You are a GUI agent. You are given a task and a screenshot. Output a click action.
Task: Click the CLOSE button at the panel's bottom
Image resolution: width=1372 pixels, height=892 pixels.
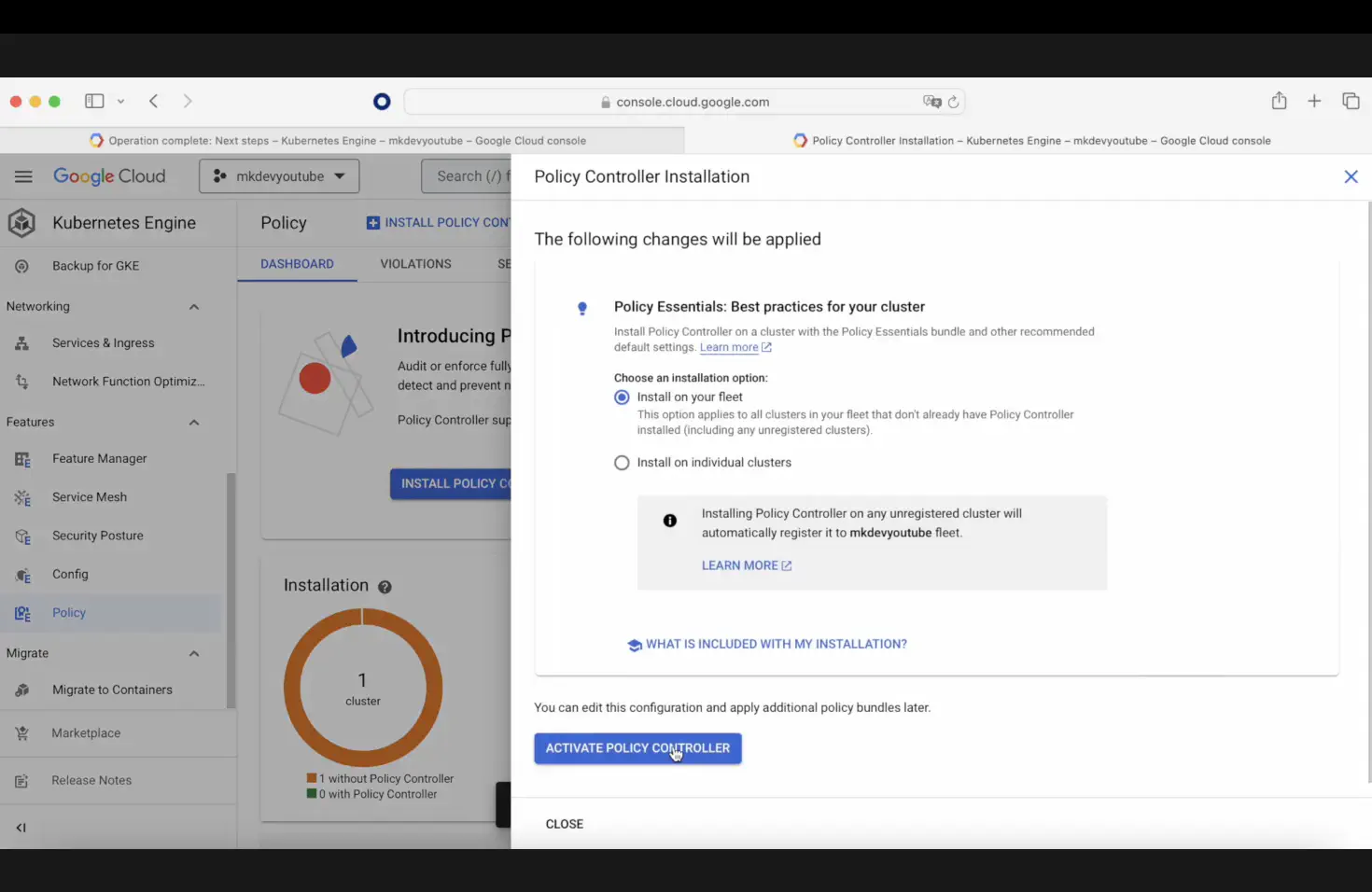[564, 825]
